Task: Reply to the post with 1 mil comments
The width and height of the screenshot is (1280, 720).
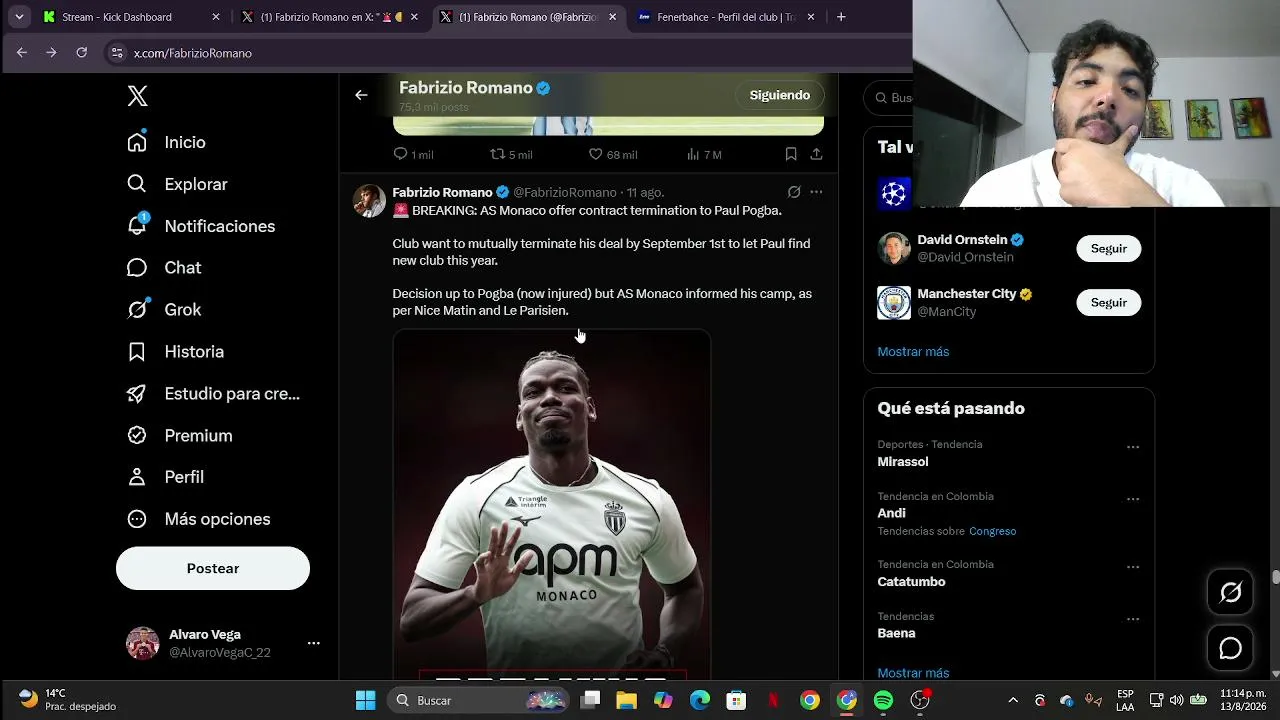Action: tap(413, 154)
